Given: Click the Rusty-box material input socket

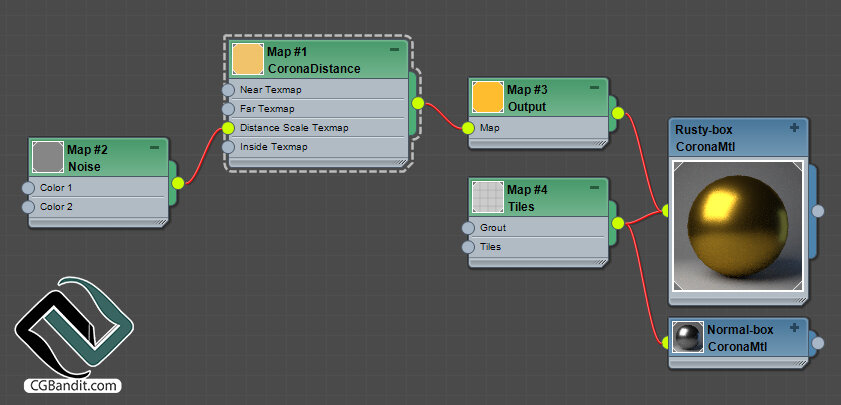Looking at the screenshot, I should [667, 211].
